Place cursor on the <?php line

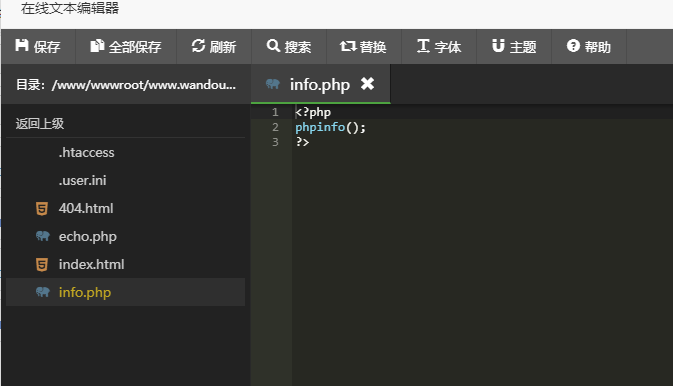[313, 112]
